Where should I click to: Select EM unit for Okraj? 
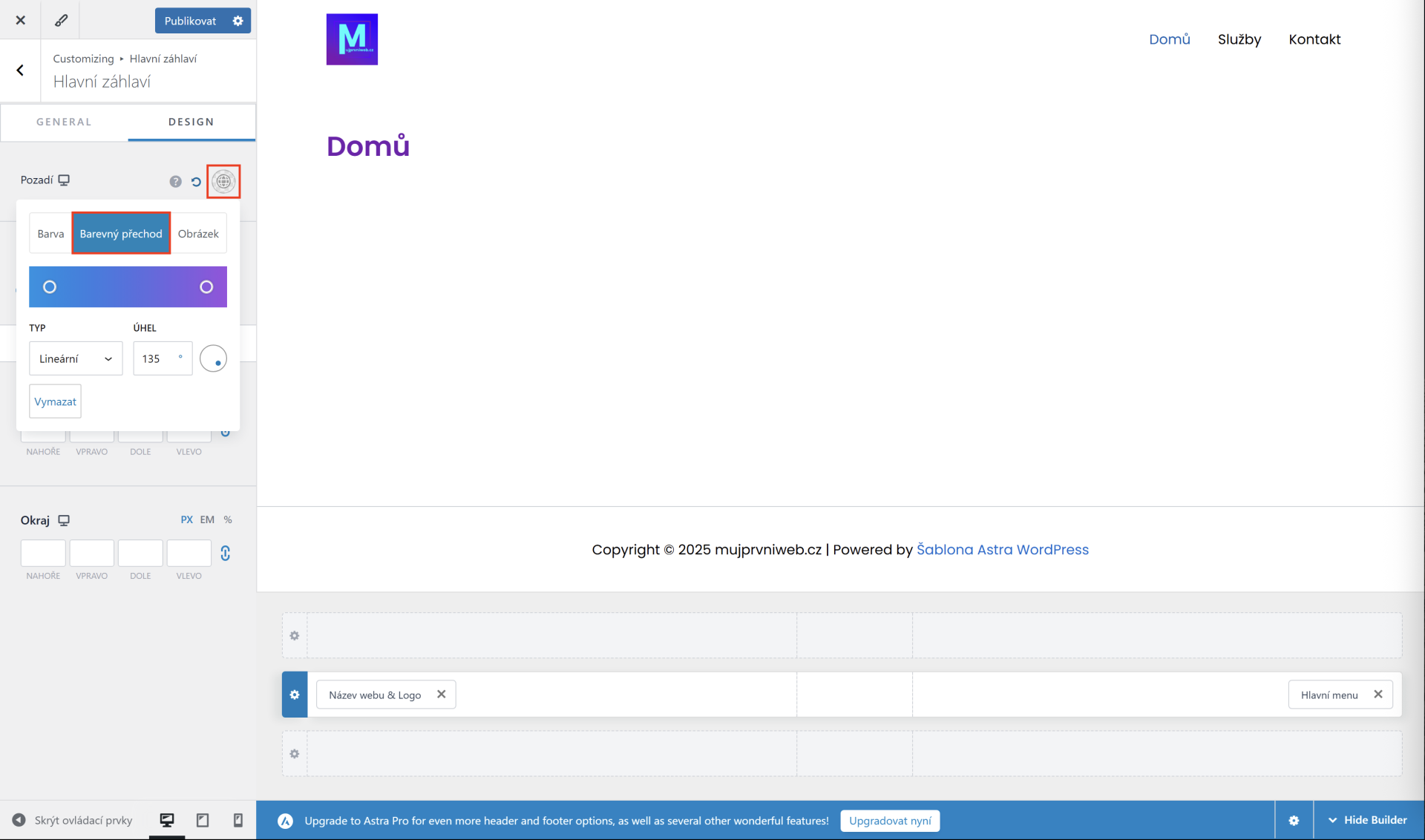(207, 520)
